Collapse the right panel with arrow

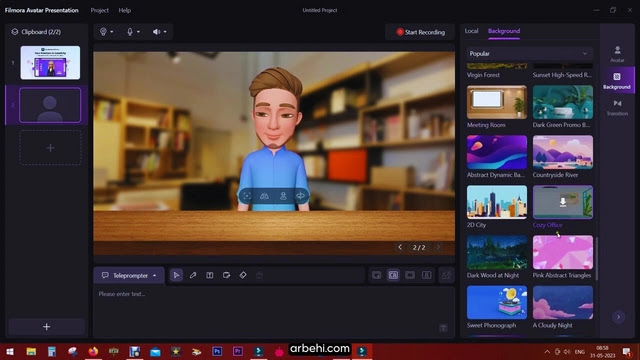click(x=618, y=317)
